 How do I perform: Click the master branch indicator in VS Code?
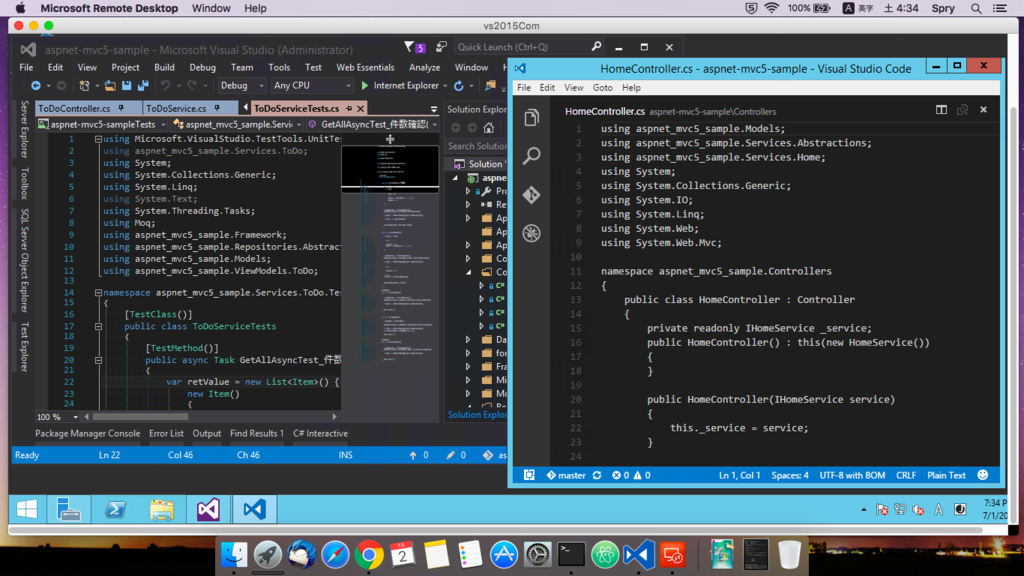point(566,475)
